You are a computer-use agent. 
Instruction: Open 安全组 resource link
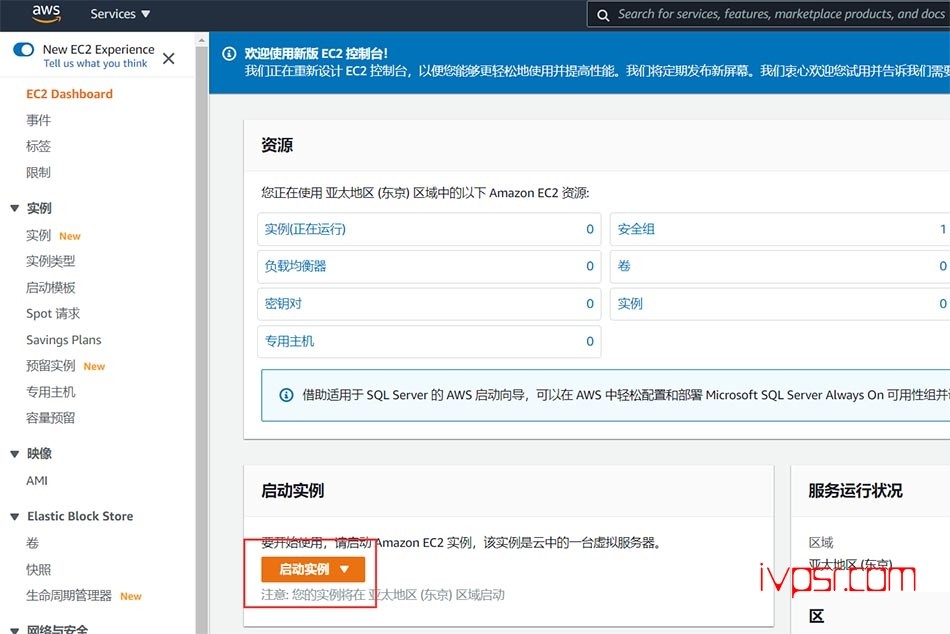[x=636, y=229]
